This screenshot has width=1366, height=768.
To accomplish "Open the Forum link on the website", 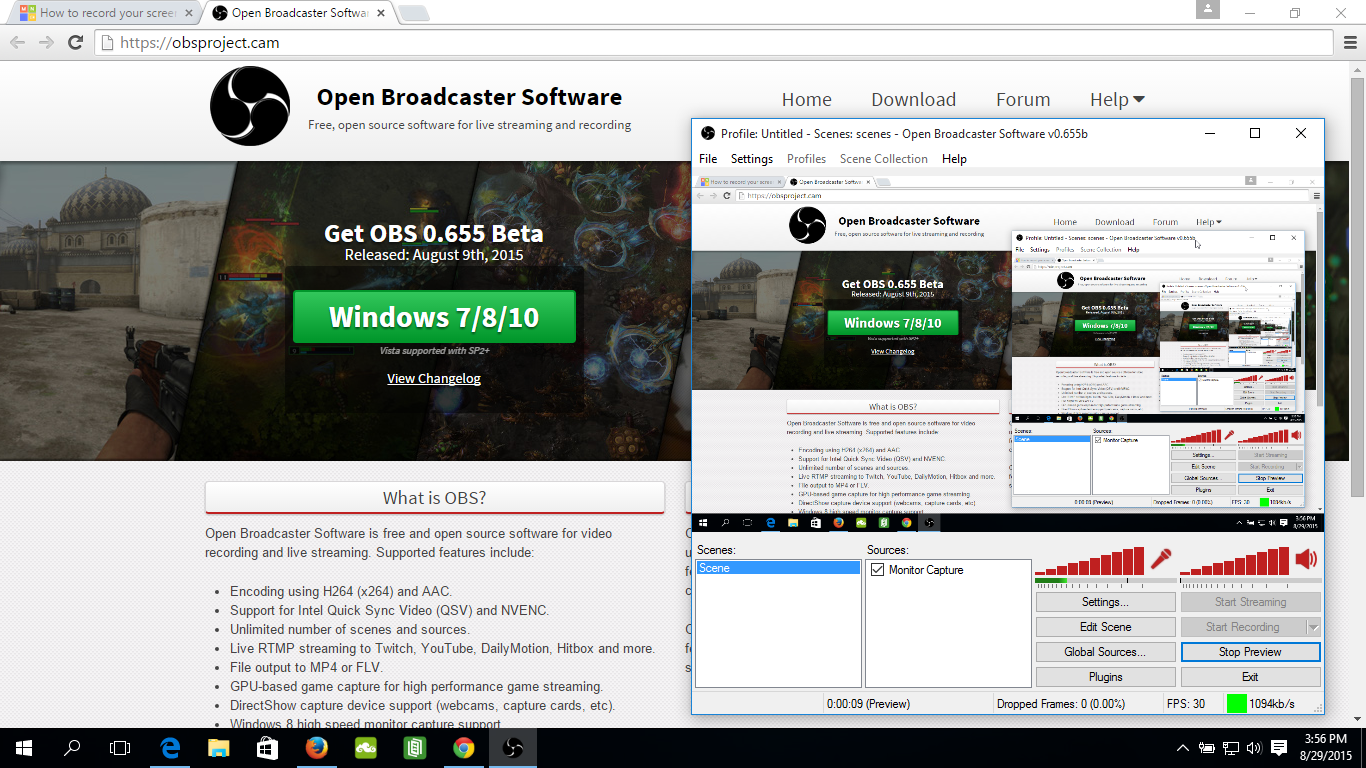I will click(1023, 99).
